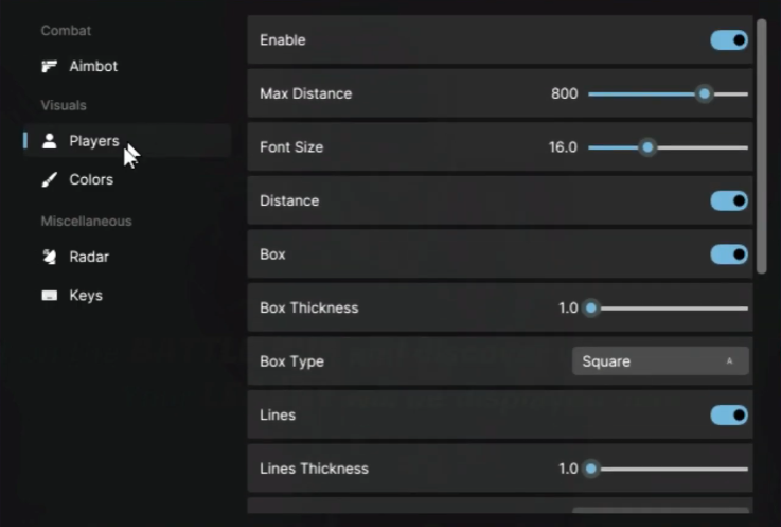Turn off the Box toggle
Image resolution: width=781 pixels, height=527 pixels.
point(729,255)
